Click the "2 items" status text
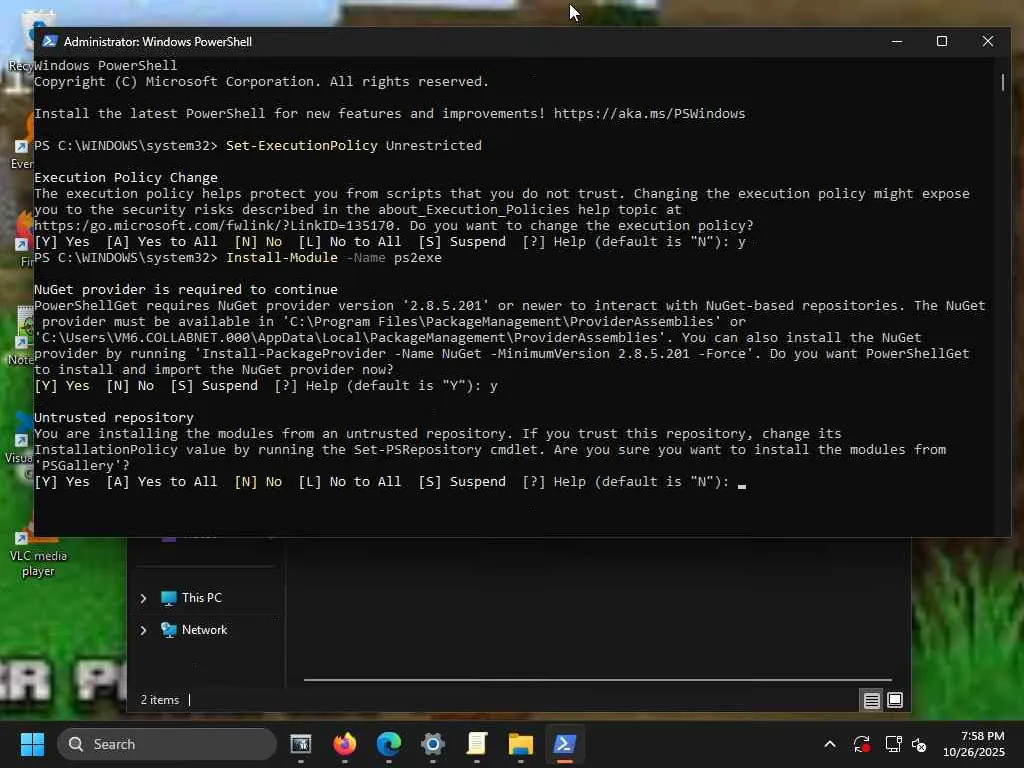 click(x=160, y=700)
